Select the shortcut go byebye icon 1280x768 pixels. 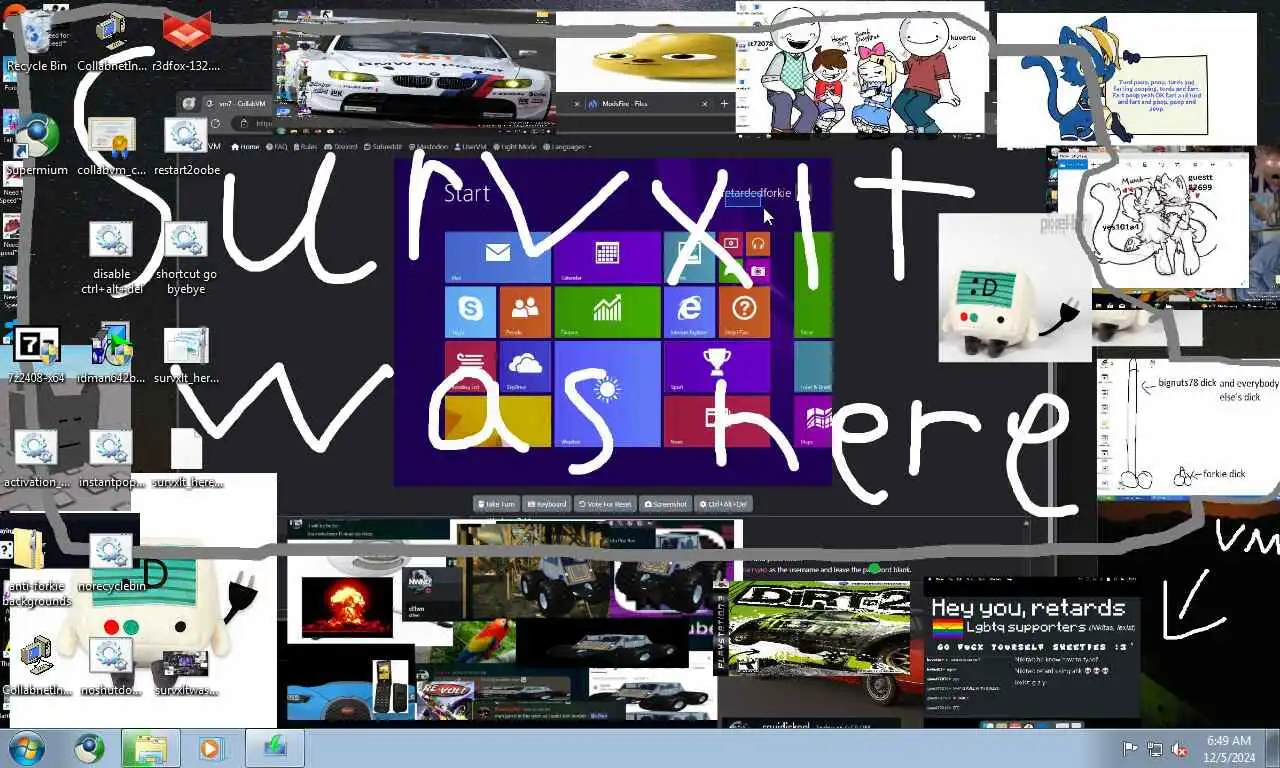tap(186, 258)
